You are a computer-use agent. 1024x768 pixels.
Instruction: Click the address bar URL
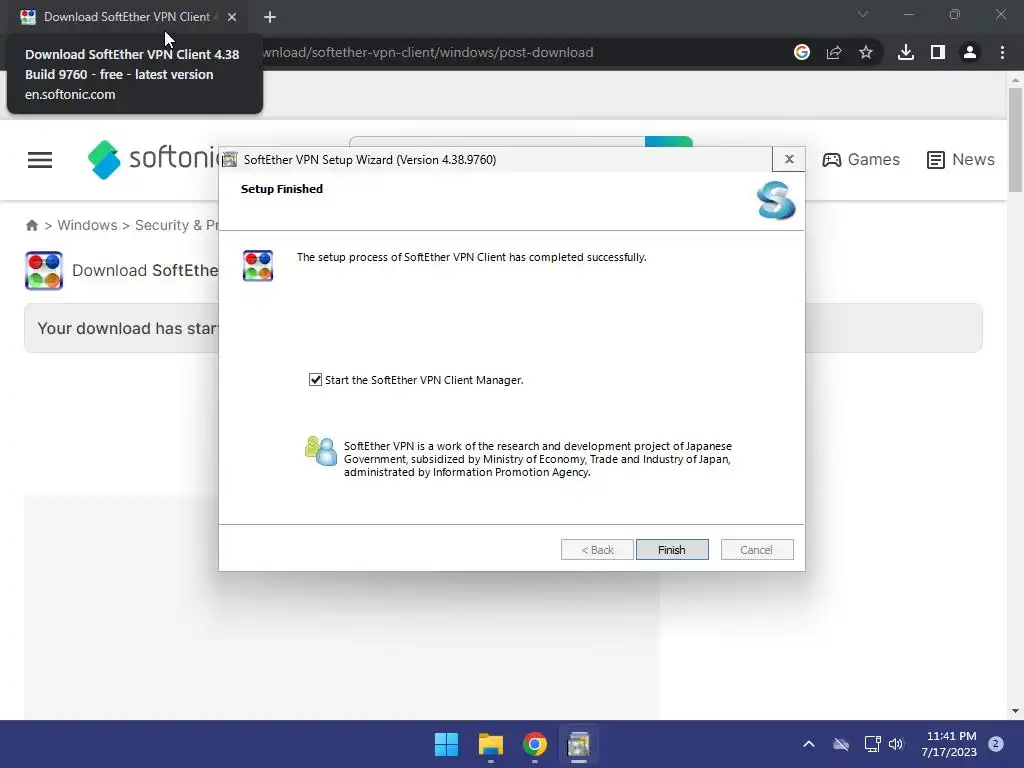click(428, 52)
